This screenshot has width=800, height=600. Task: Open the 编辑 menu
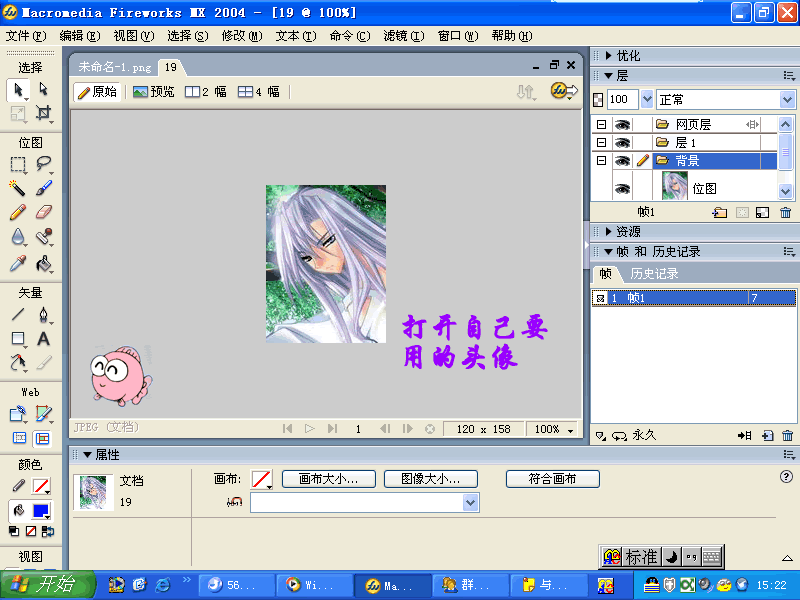(x=80, y=36)
